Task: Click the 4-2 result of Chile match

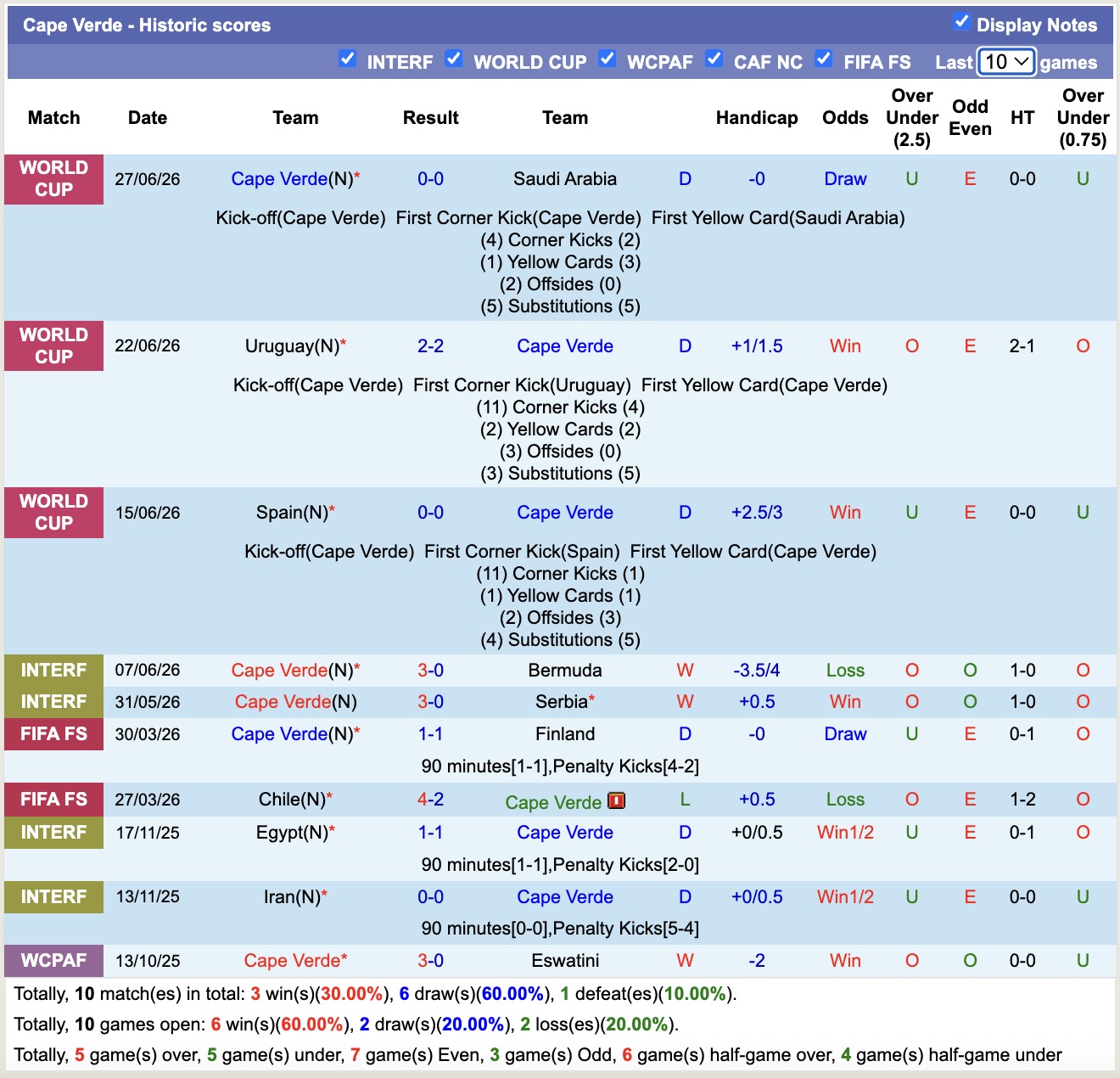Action: pos(430,800)
